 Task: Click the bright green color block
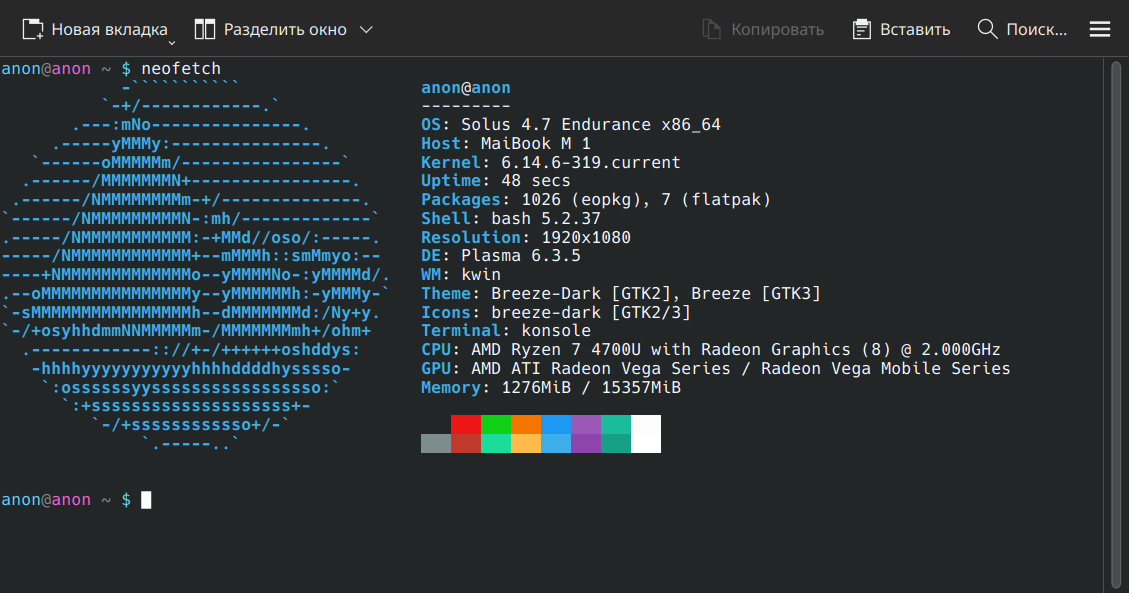coord(496,424)
